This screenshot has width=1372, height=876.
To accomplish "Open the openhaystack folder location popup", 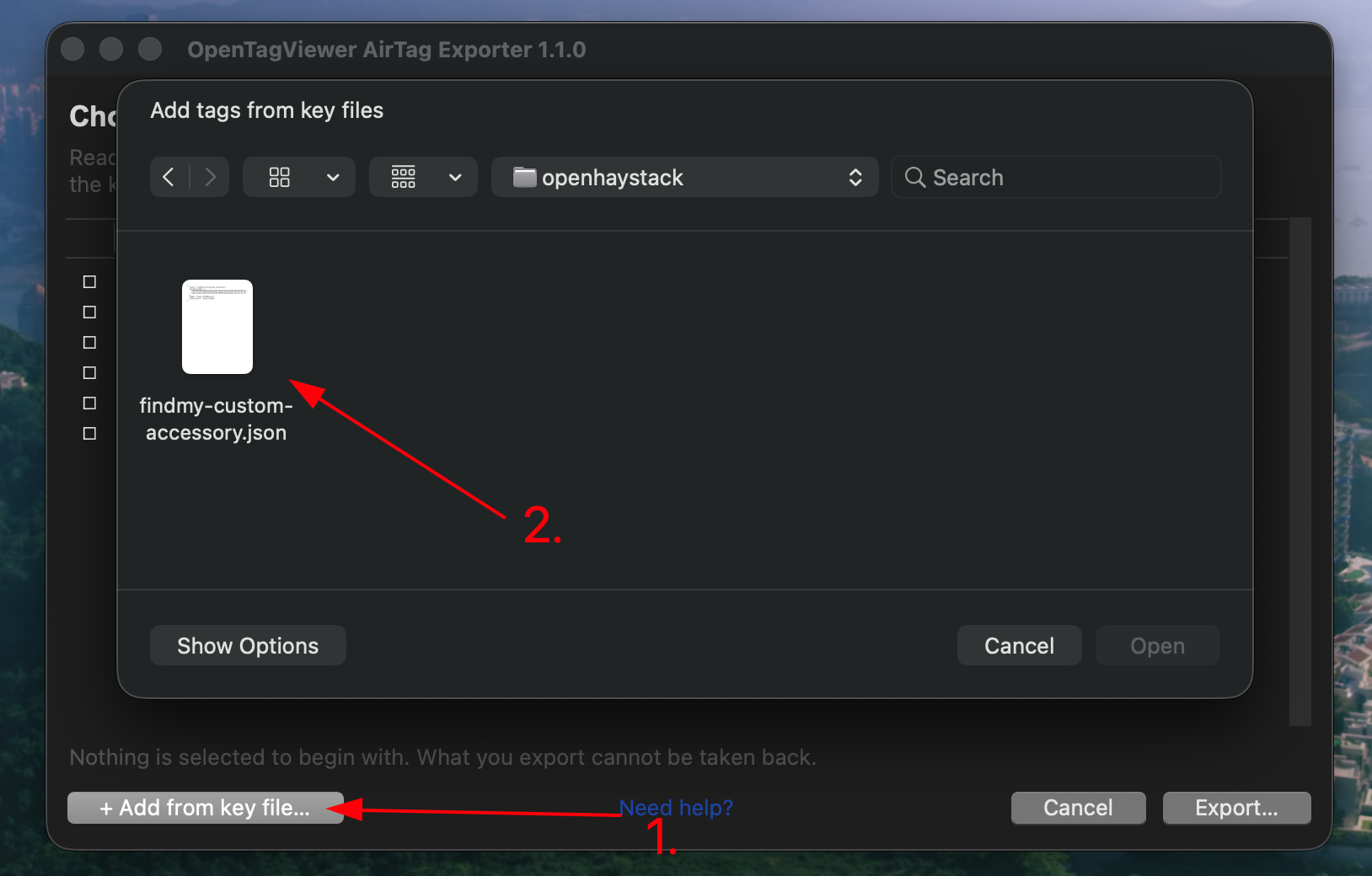I will coord(685,177).
